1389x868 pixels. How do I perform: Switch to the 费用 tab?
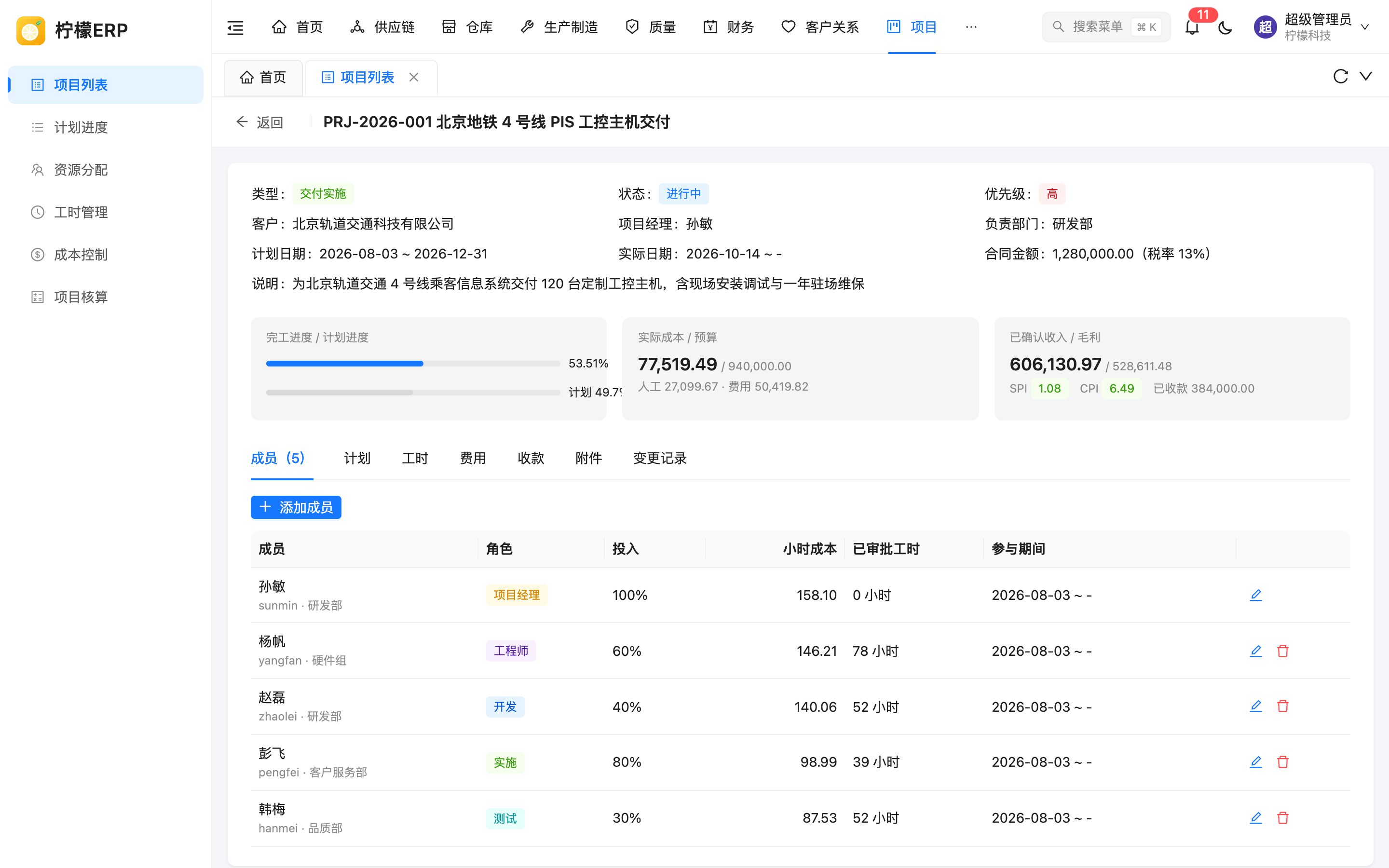pyautogui.click(x=473, y=458)
